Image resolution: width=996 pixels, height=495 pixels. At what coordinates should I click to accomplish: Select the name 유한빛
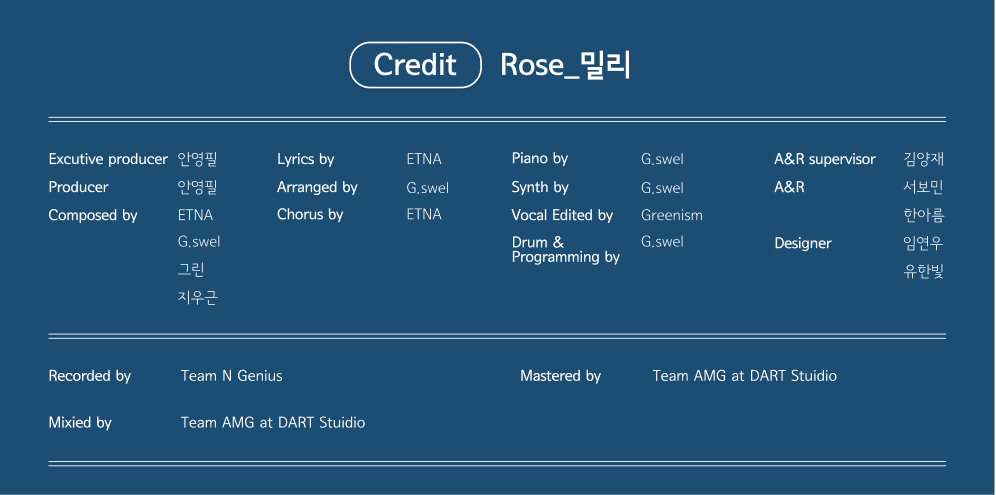coord(924,271)
